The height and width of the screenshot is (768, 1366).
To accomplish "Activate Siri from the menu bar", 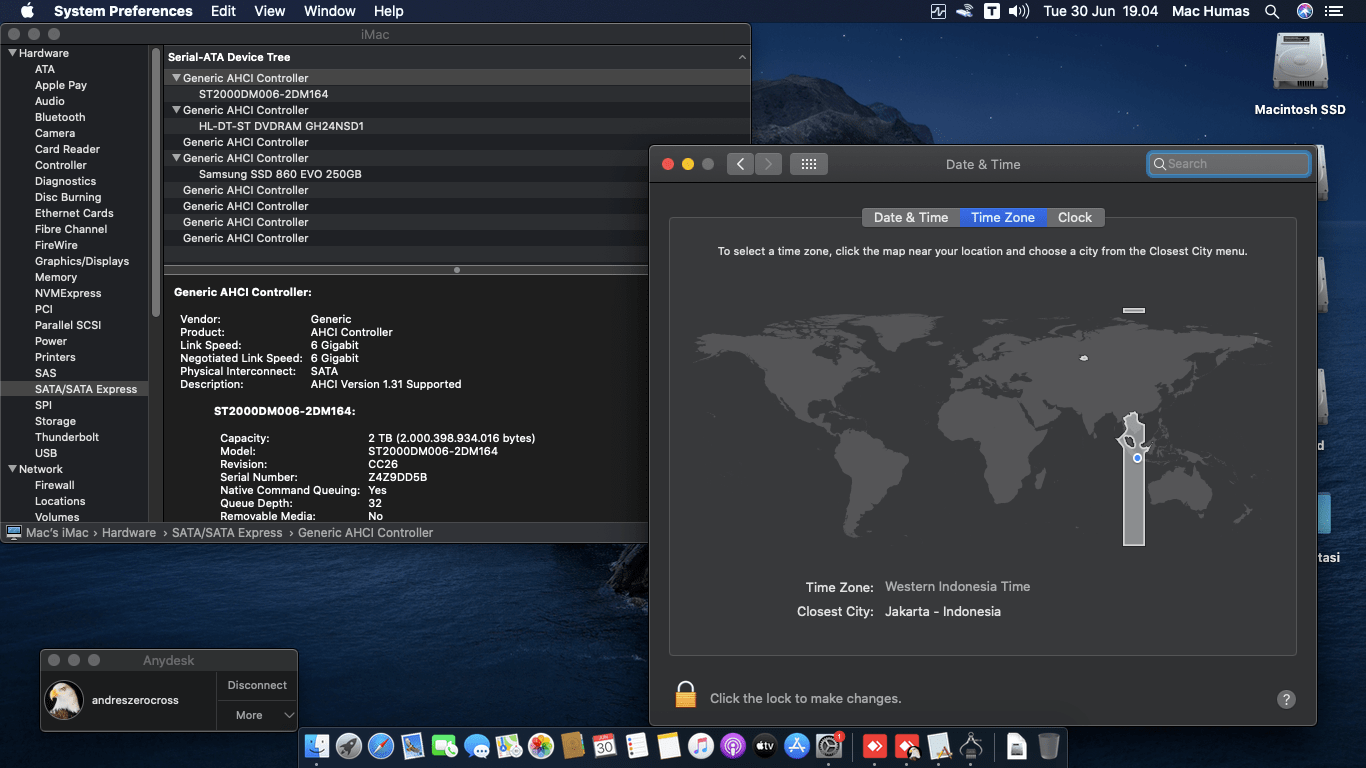I will click(x=1305, y=11).
